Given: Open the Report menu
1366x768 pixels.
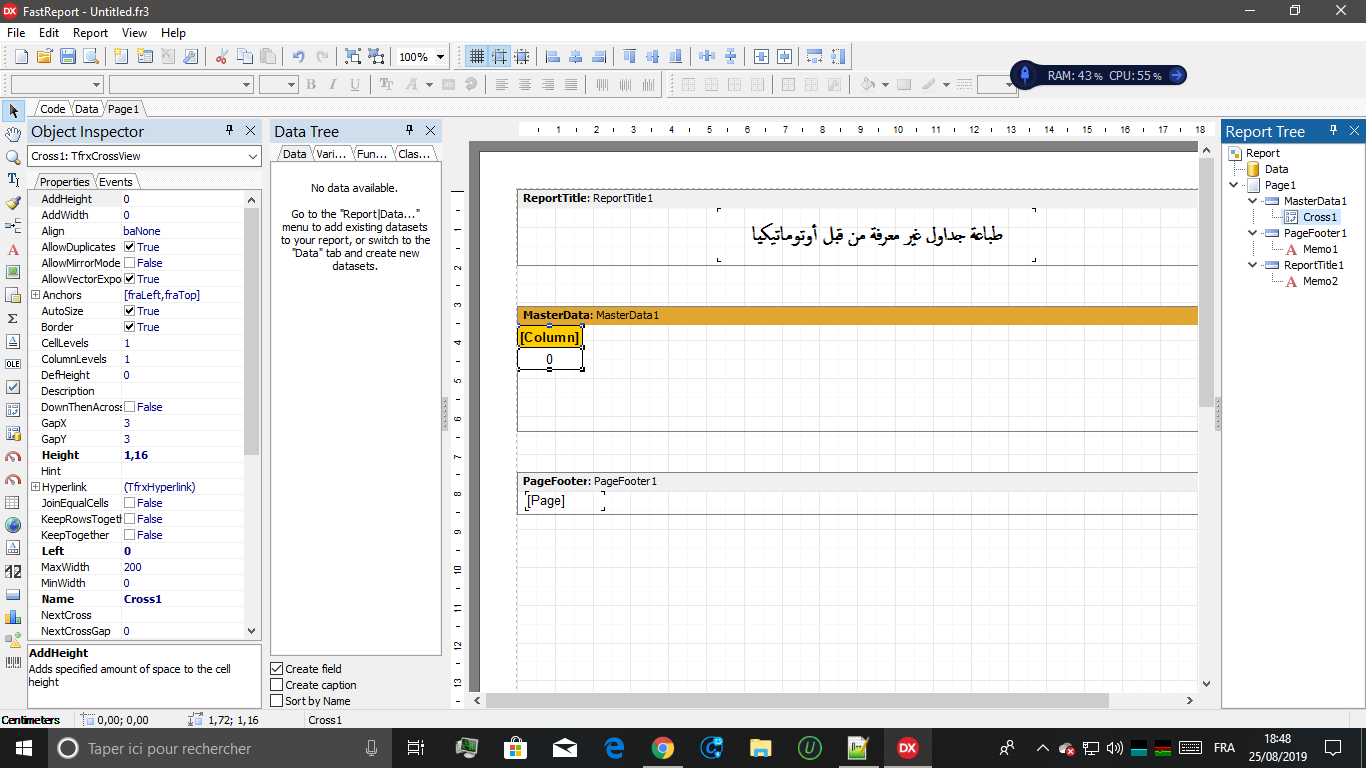Looking at the screenshot, I should click(90, 33).
